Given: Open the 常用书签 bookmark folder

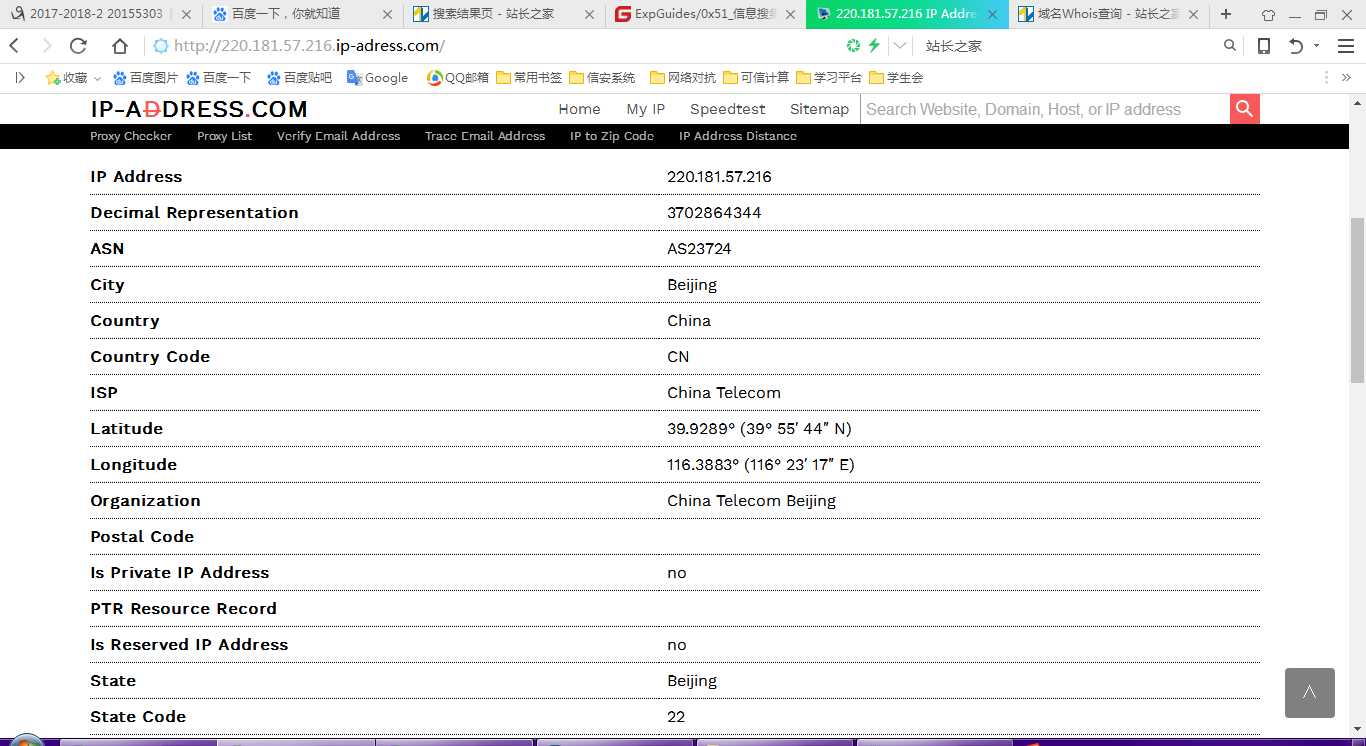Looking at the screenshot, I should 530,77.
